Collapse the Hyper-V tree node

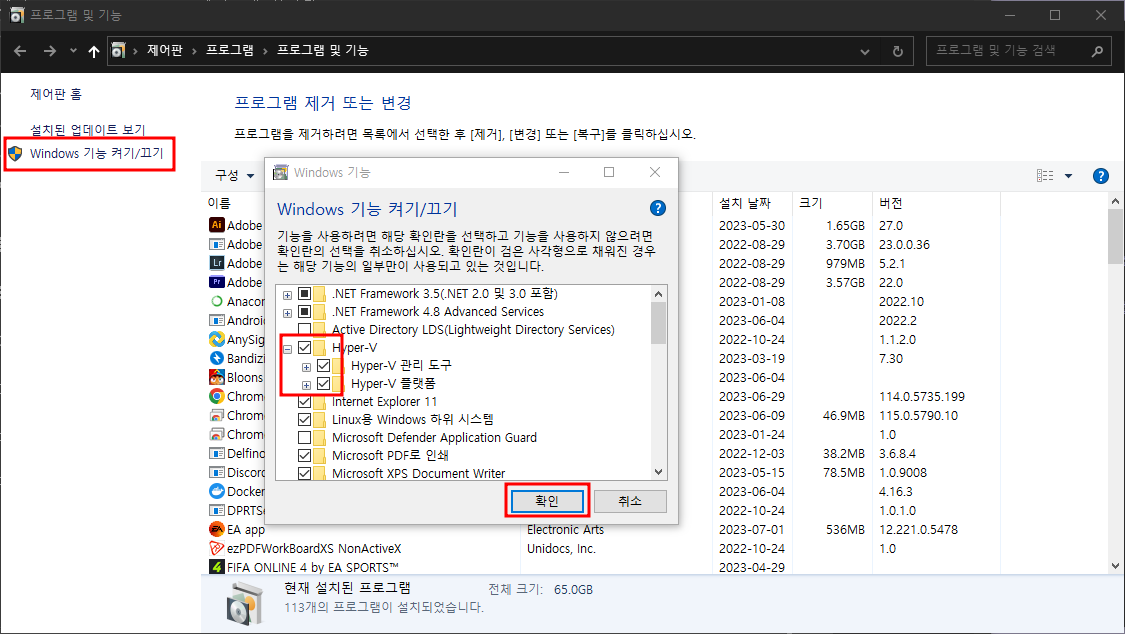click(287, 349)
